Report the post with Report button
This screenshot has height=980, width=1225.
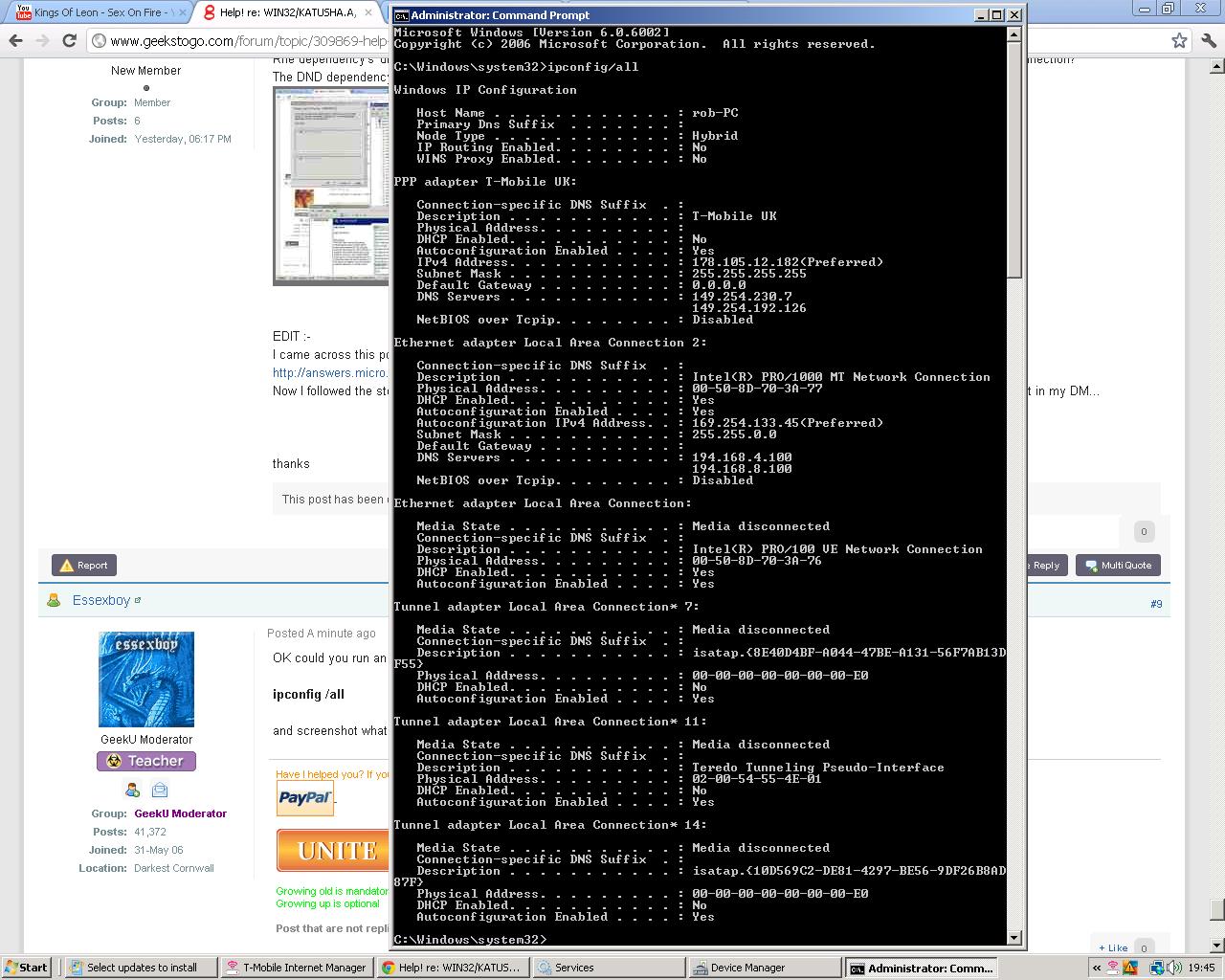pos(84,565)
